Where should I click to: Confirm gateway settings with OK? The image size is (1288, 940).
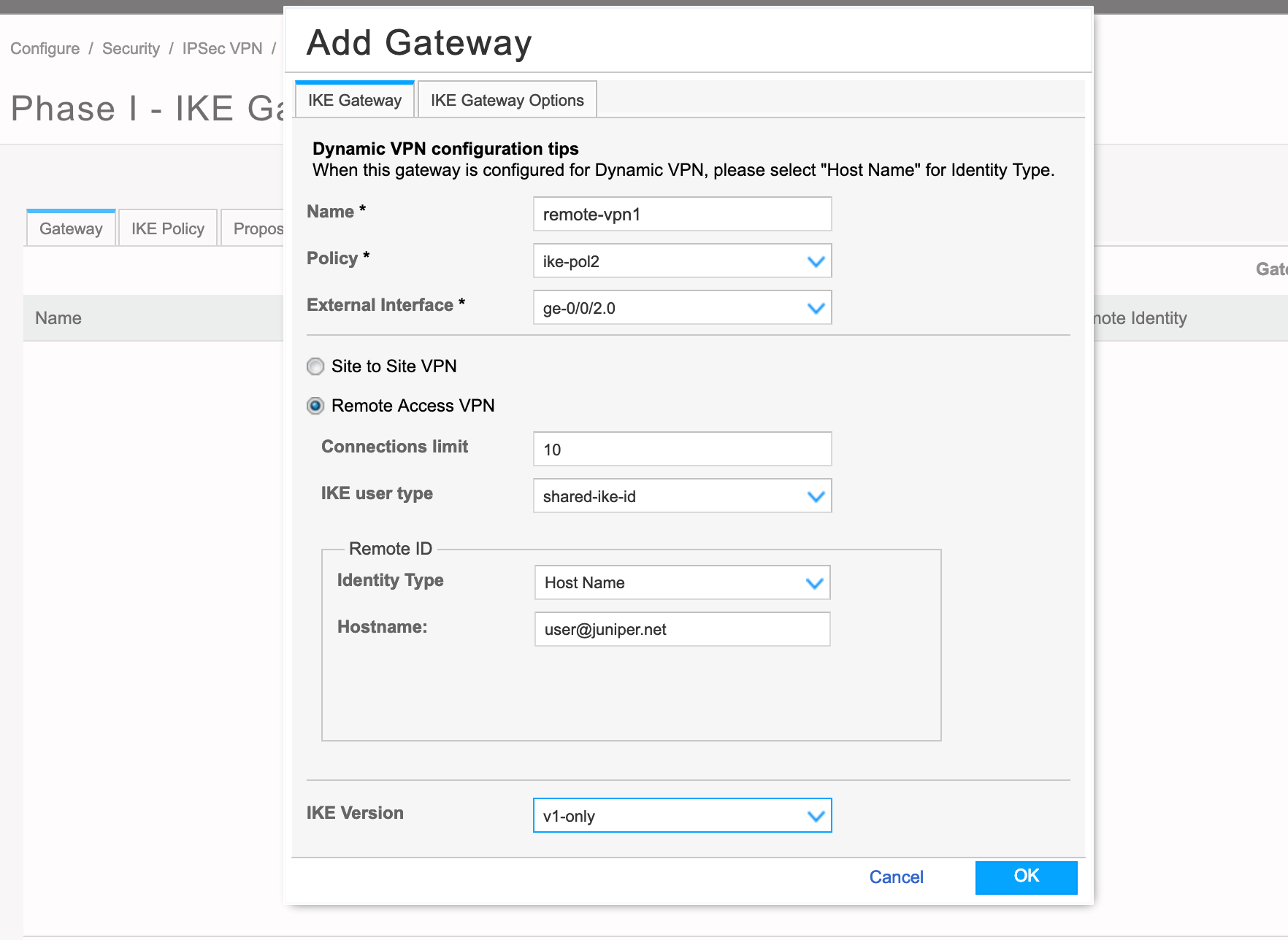(x=1026, y=877)
